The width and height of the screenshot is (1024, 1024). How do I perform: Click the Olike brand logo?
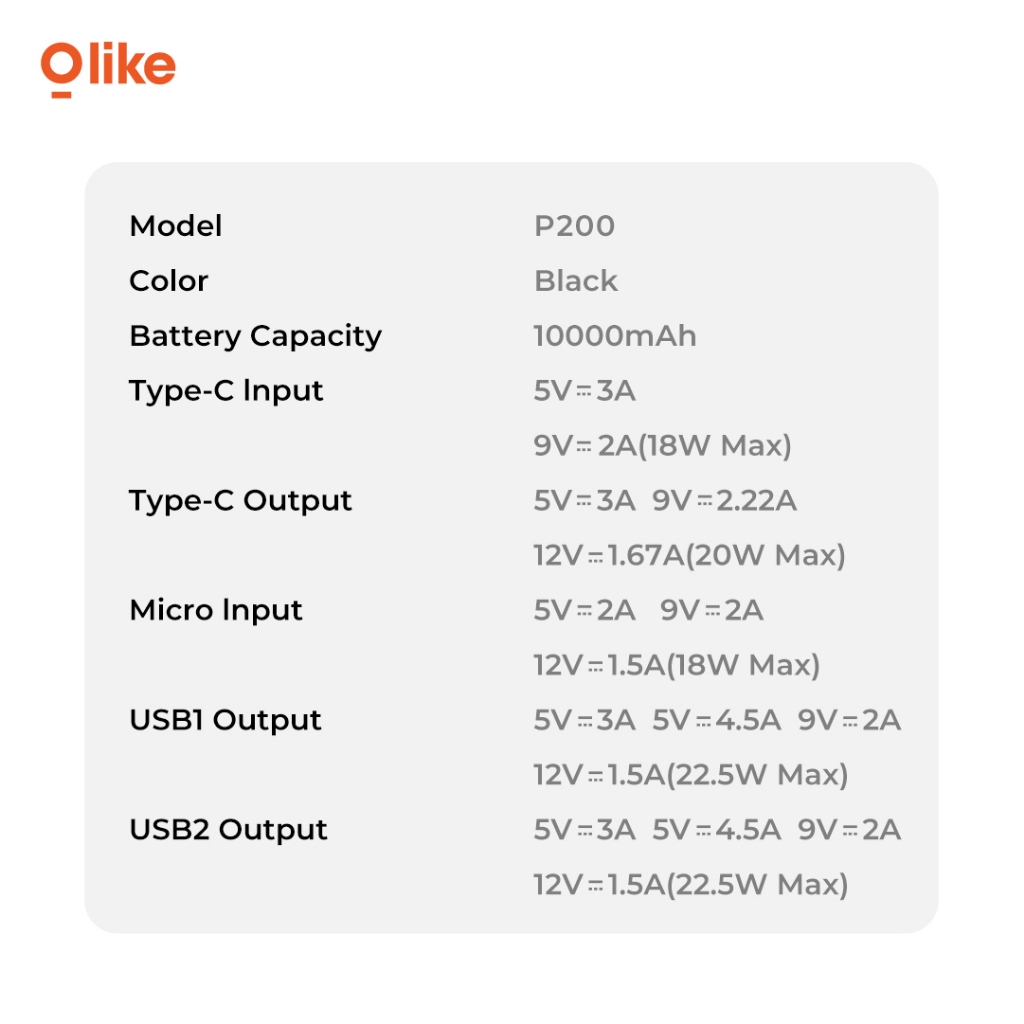108,68
